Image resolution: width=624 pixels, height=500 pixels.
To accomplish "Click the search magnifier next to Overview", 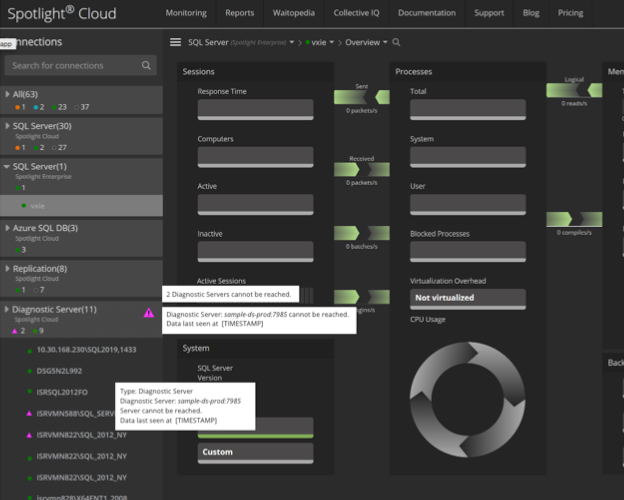I will pos(396,42).
